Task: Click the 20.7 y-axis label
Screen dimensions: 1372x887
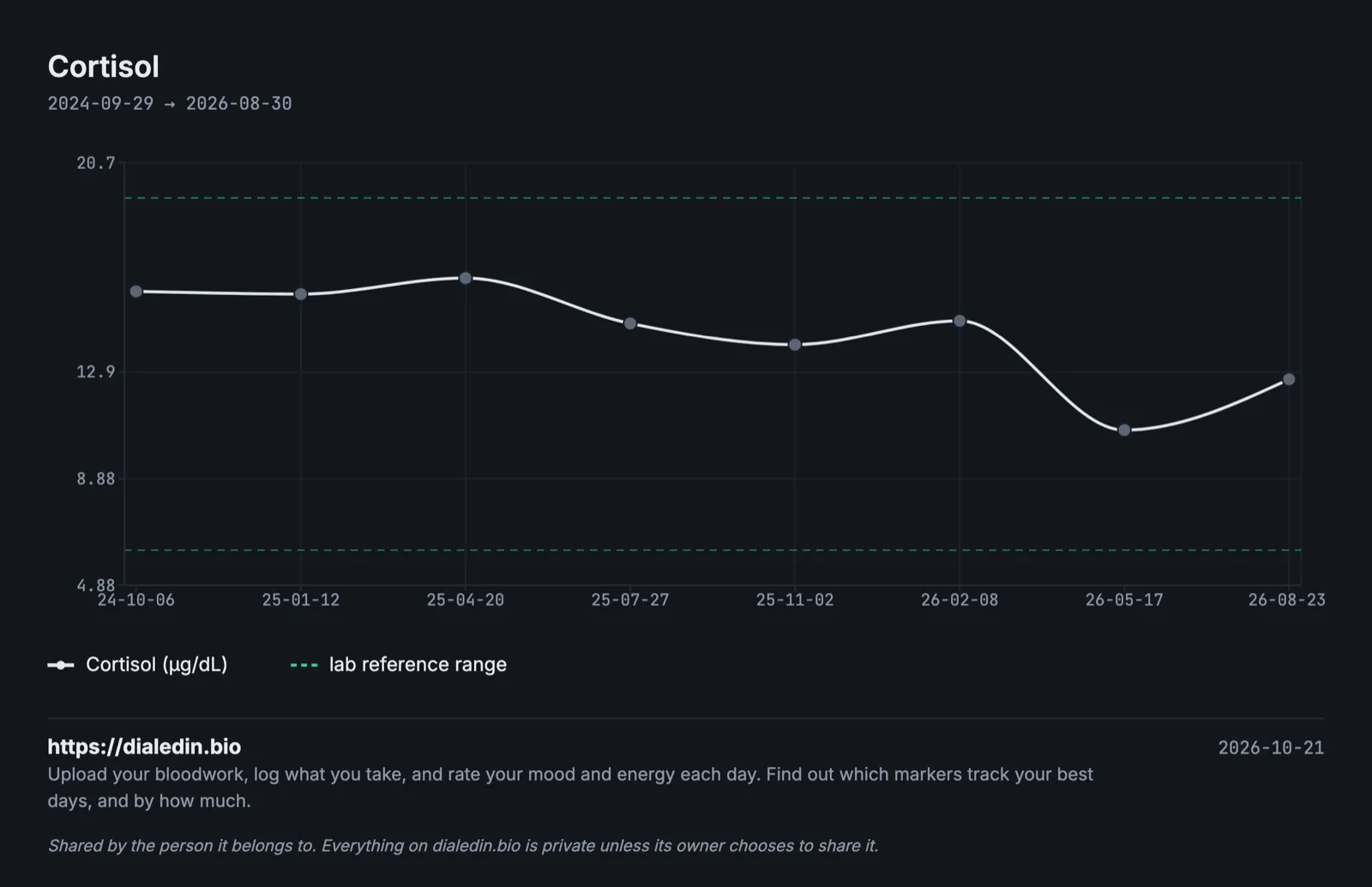Action: click(x=96, y=163)
